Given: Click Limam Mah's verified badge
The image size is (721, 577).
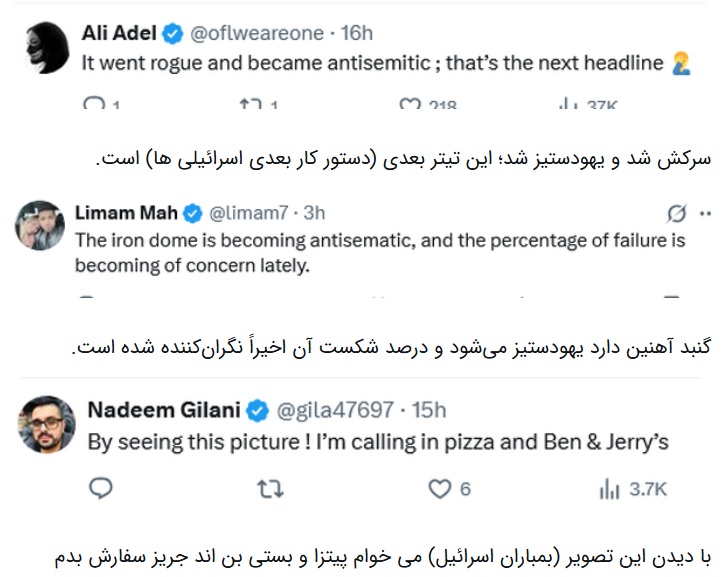Looking at the screenshot, I should (x=192, y=212).
